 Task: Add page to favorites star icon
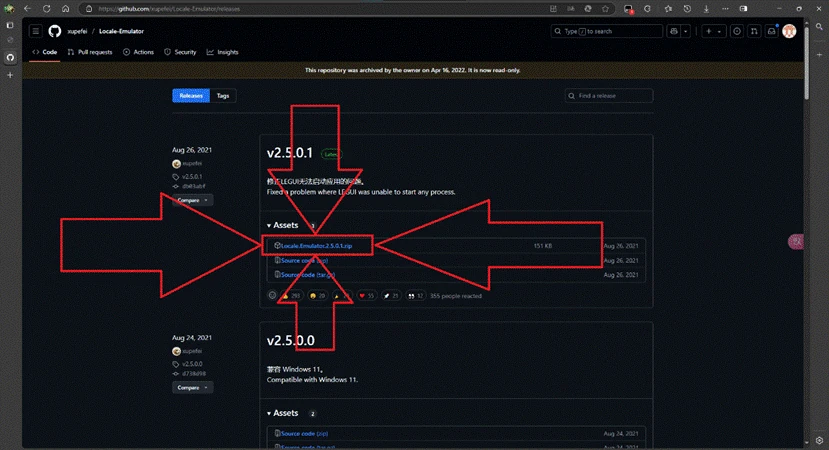click(x=605, y=8)
